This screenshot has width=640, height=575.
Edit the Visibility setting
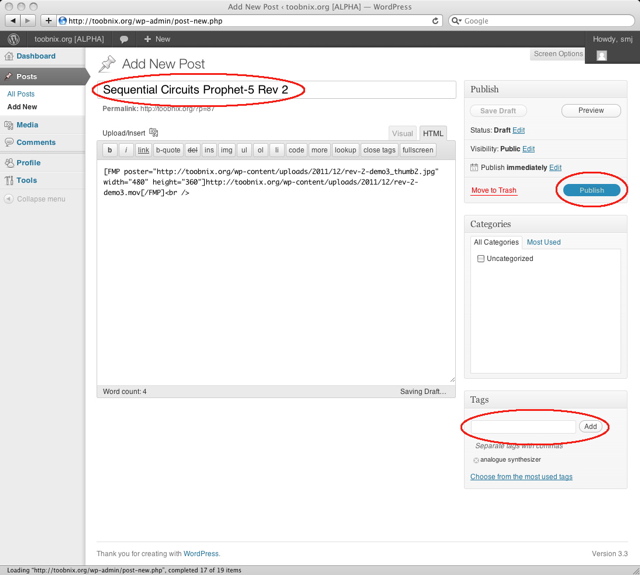(x=528, y=149)
